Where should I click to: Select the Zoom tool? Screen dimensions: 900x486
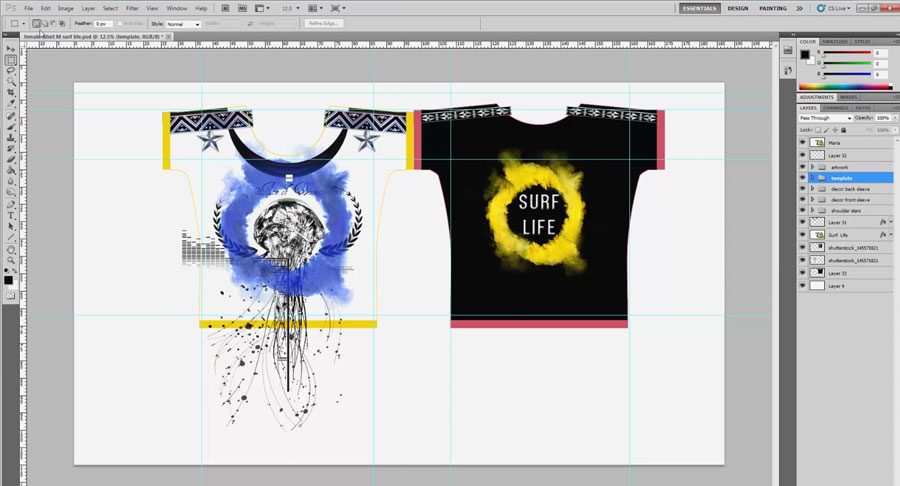pyautogui.click(x=11, y=261)
